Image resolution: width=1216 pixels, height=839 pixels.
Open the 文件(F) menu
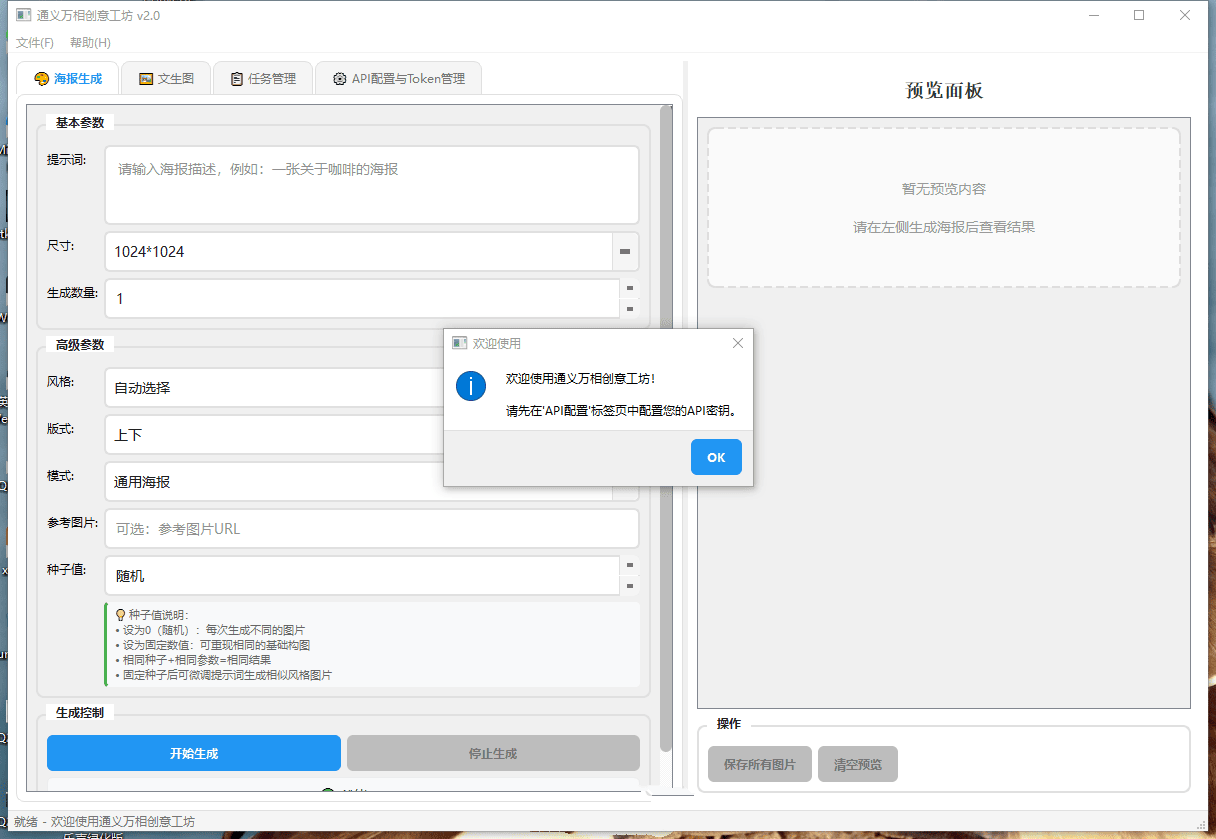pyautogui.click(x=35, y=43)
